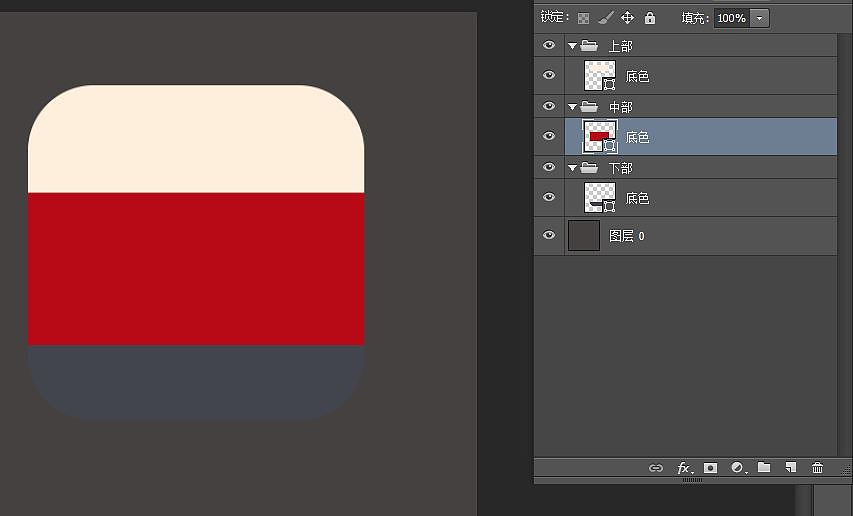The width and height of the screenshot is (853, 516).
Task: Open the 填充 percentage dropdown arrow
Action: pyautogui.click(x=759, y=18)
